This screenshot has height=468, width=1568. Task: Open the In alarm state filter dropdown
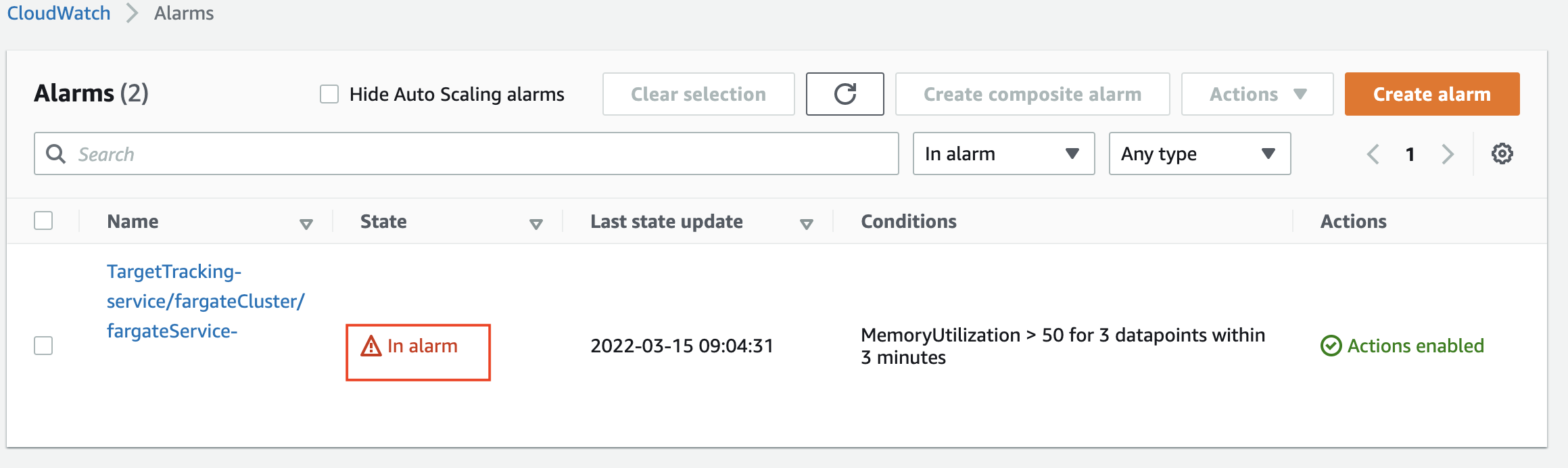coord(1003,154)
